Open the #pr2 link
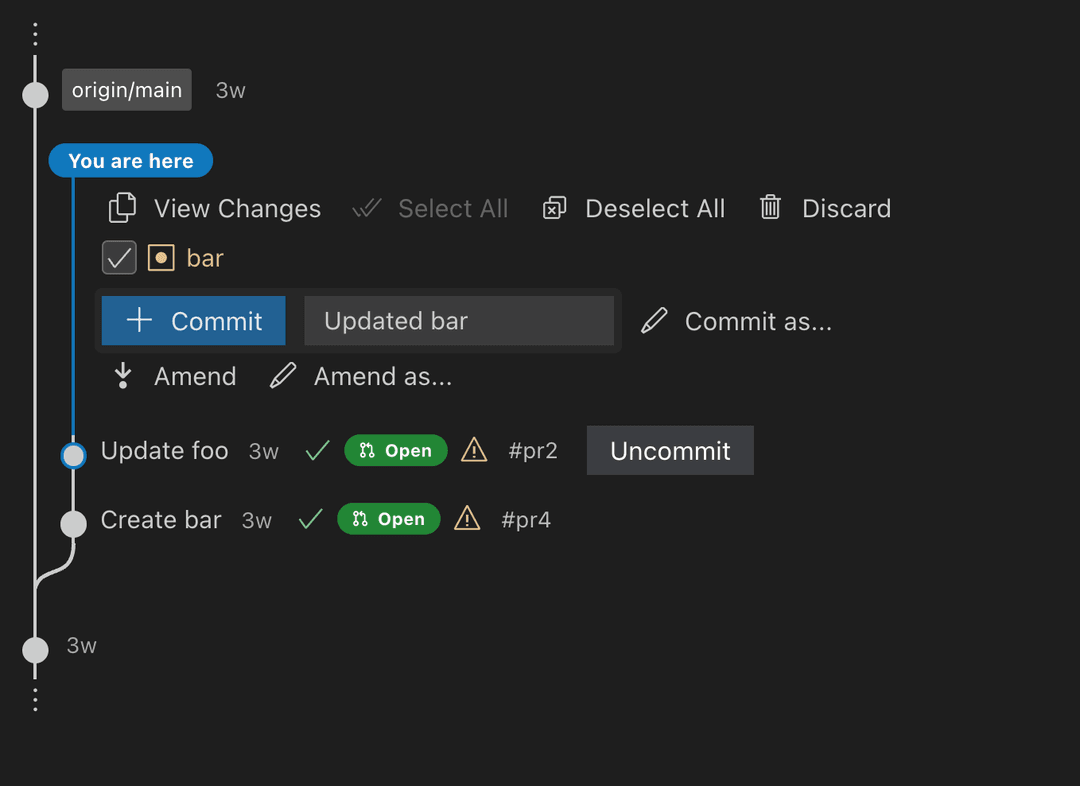 [x=532, y=451]
